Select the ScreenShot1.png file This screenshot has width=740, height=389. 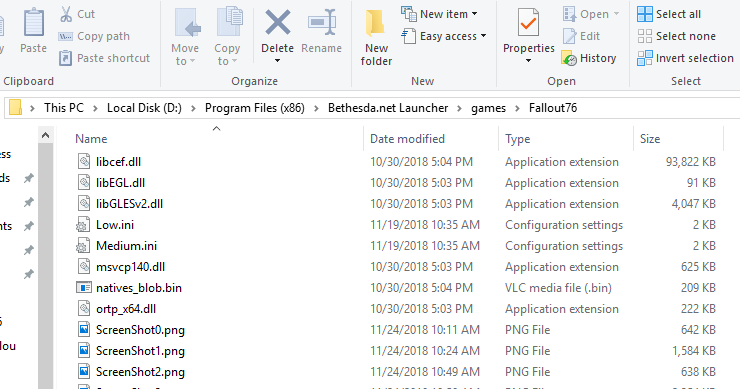point(140,351)
